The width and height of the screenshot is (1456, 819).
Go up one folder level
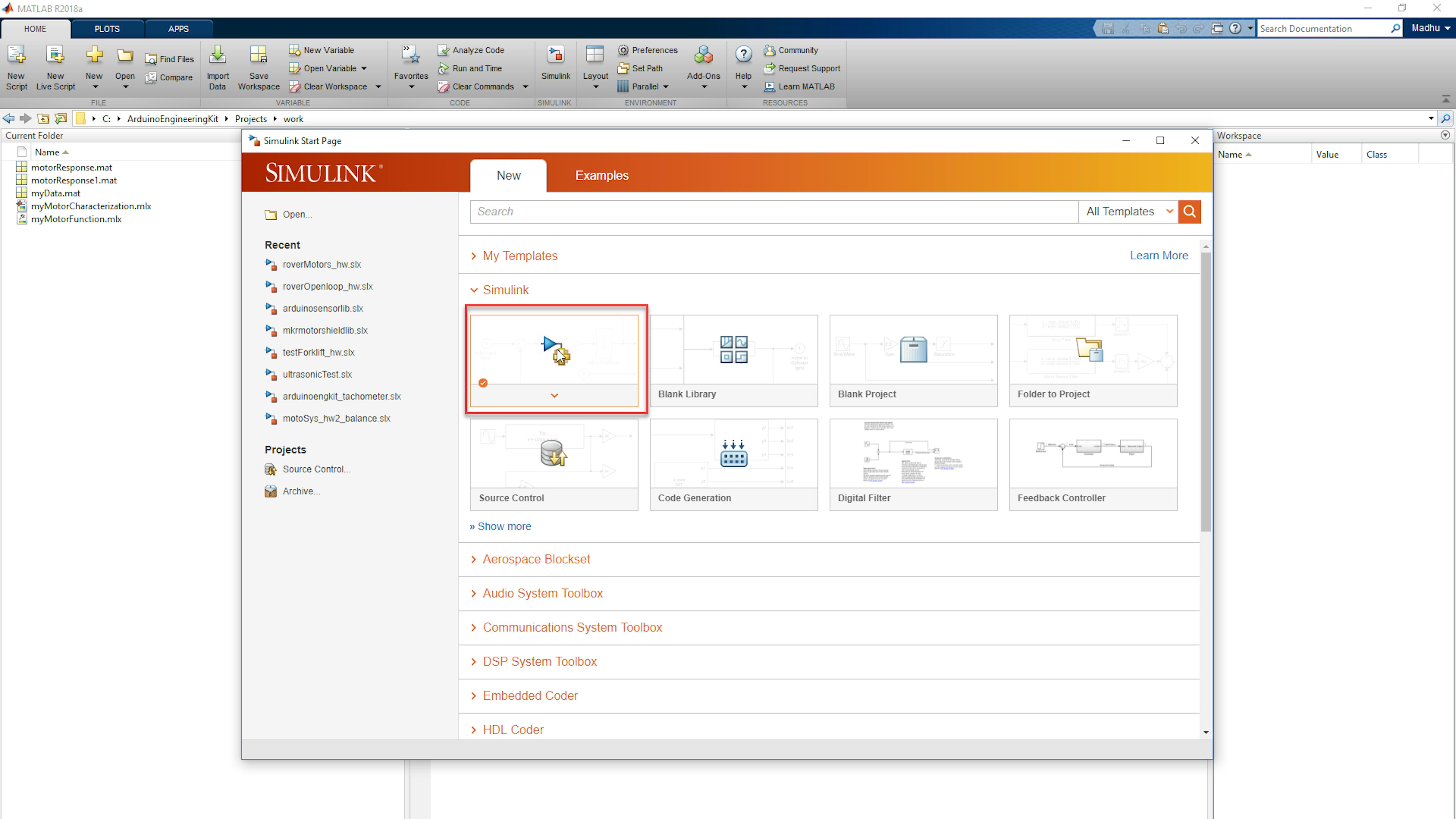pyautogui.click(x=43, y=119)
